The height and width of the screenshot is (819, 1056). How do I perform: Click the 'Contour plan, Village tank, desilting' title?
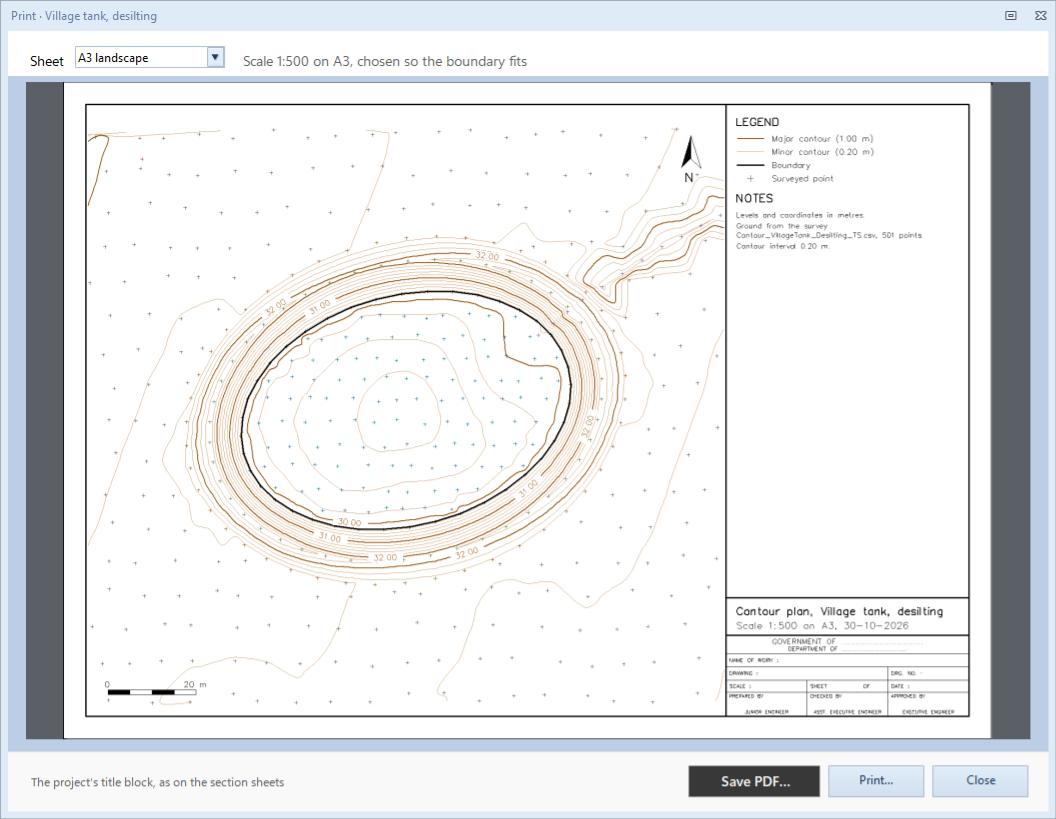pyautogui.click(x=839, y=612)
